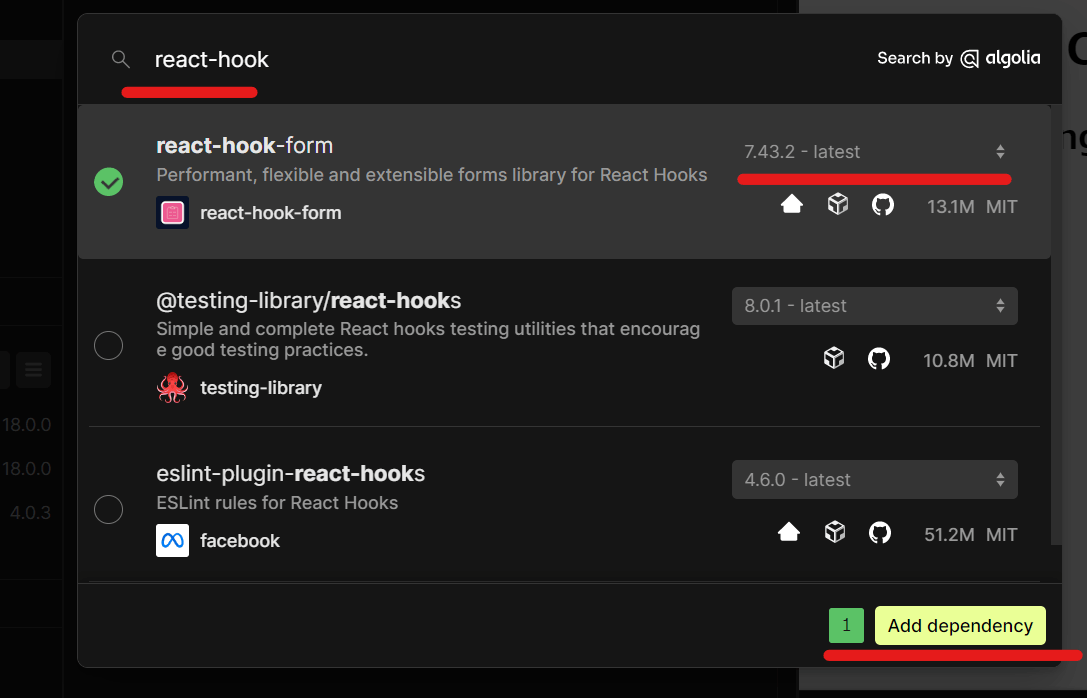The image size is (1087, 698).
Task: Click the react-hook-form author avatar
Action: coord(173,213)
